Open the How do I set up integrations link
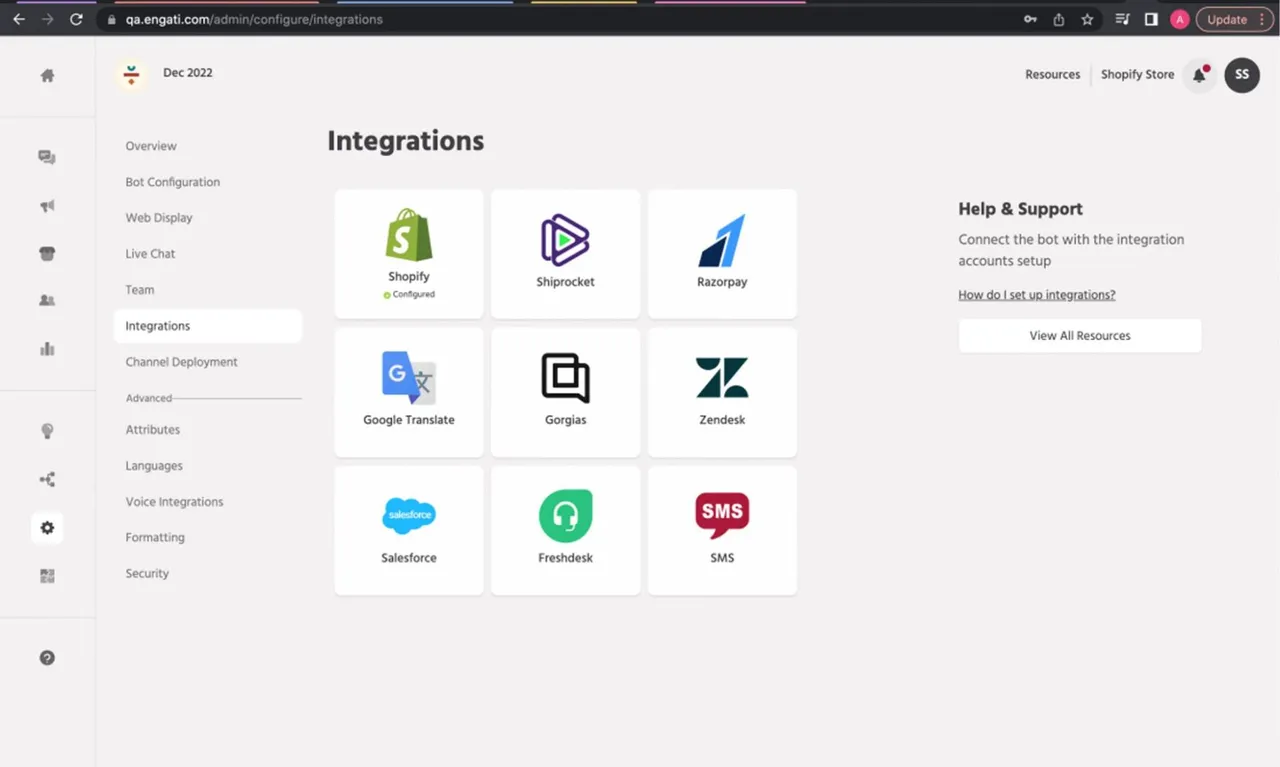Viewport: 1280px width, 767px height. [1036, 294]
